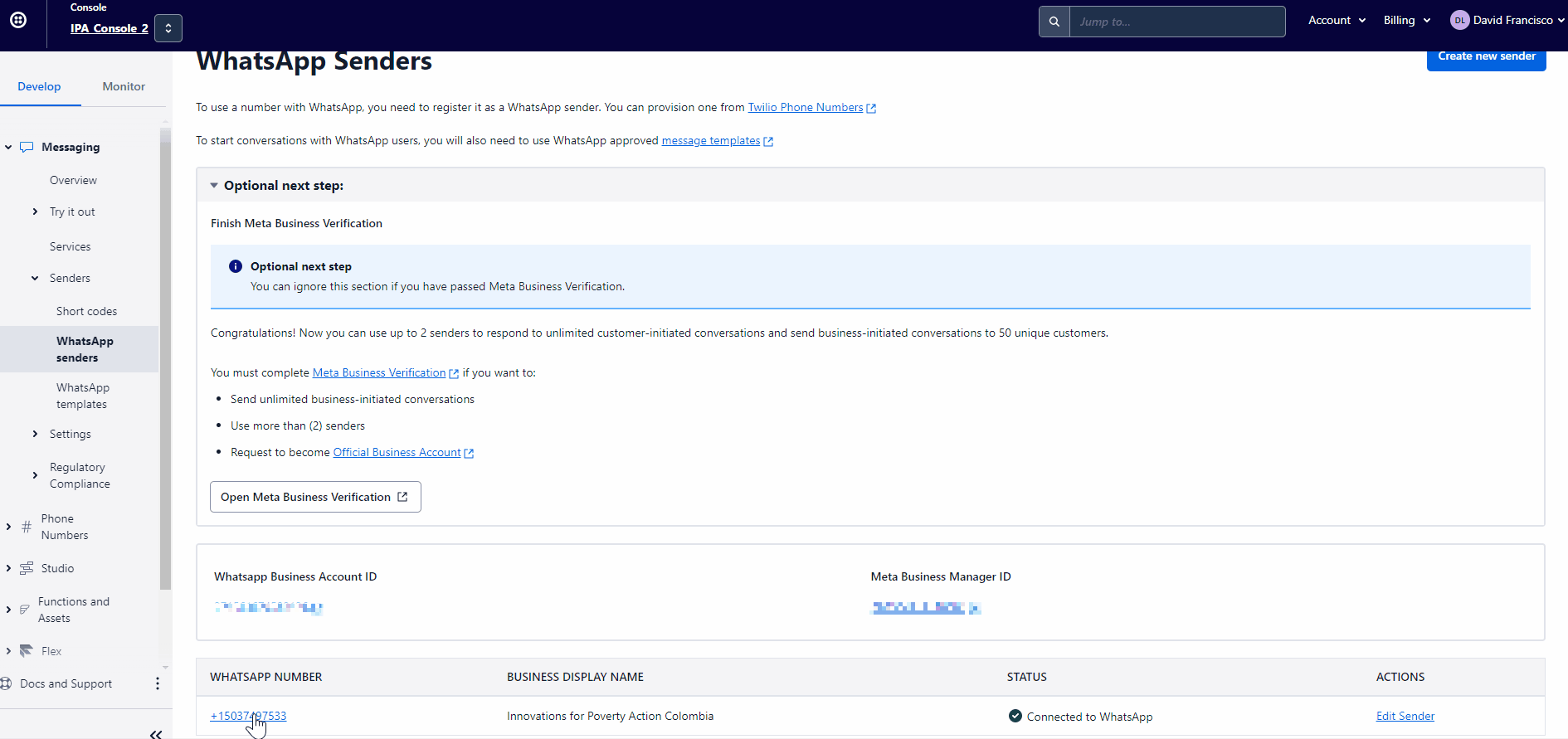The image size is (1568, 739).
Task: Expand Regulatory Compliance section
Action: (x=35, y=475)
